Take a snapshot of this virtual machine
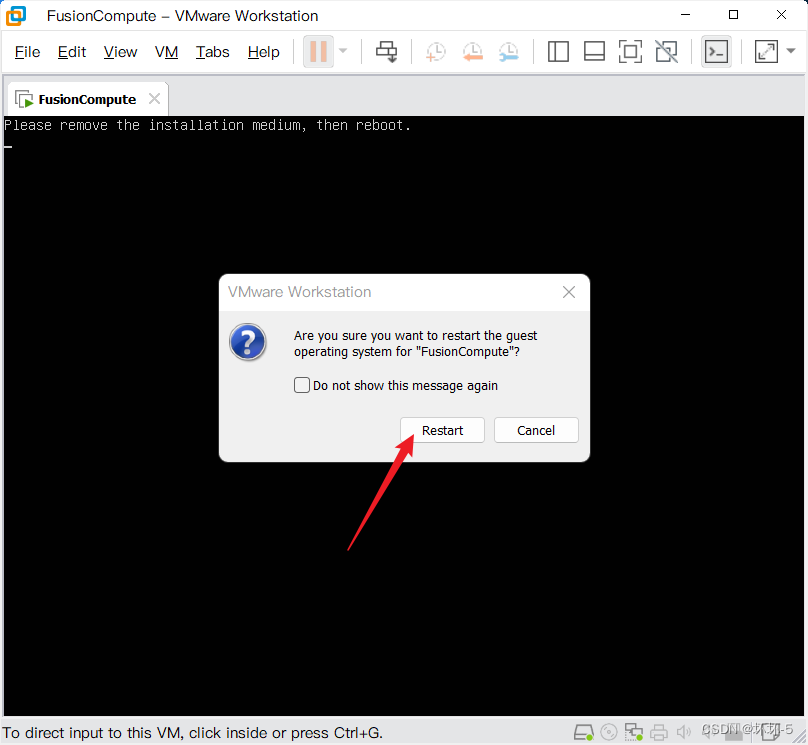This screenshot has width=808, height=745. pyautogui.click(x=435, y=52)
